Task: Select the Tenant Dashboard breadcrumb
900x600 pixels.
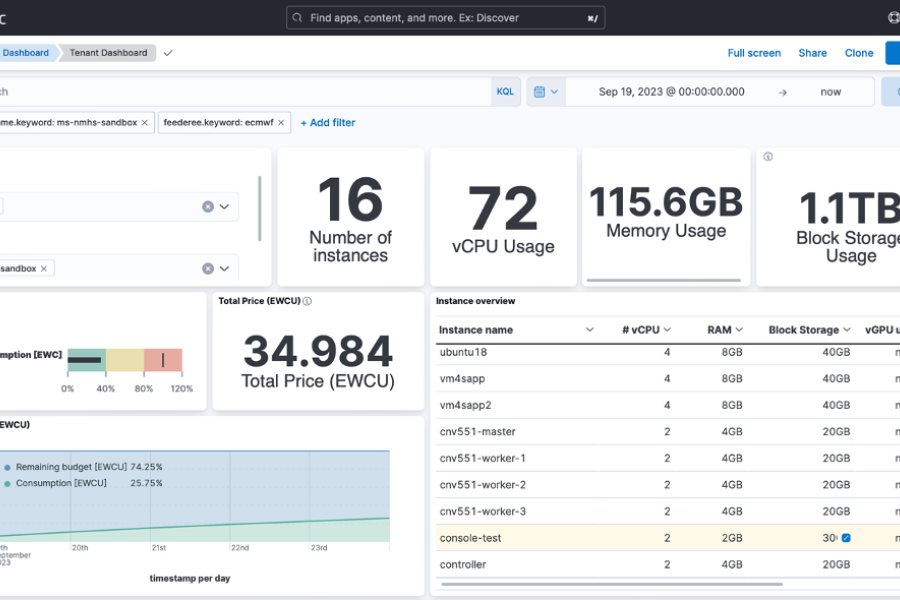Action: coord(108,53)
